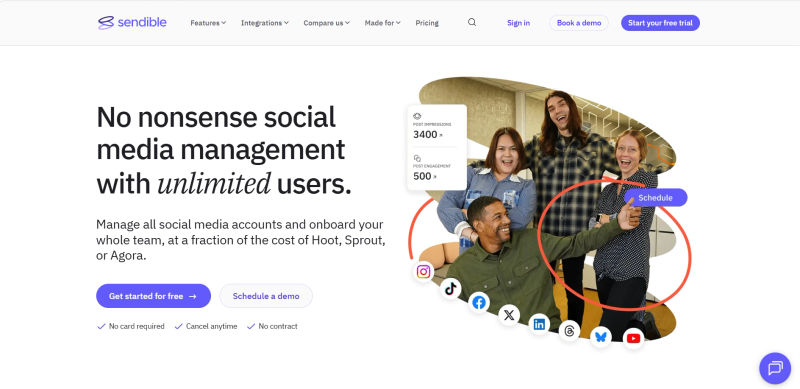800x389 pixels.
Task: Select the YouTube icon
Action: pyautogui.click(x=633, y=338)
